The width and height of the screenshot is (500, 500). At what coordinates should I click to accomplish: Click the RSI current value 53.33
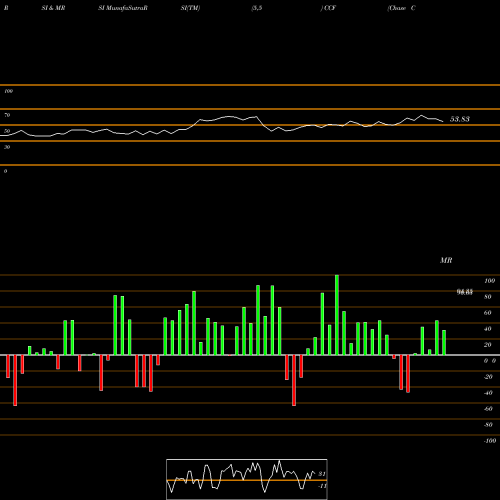coord(460,119)
